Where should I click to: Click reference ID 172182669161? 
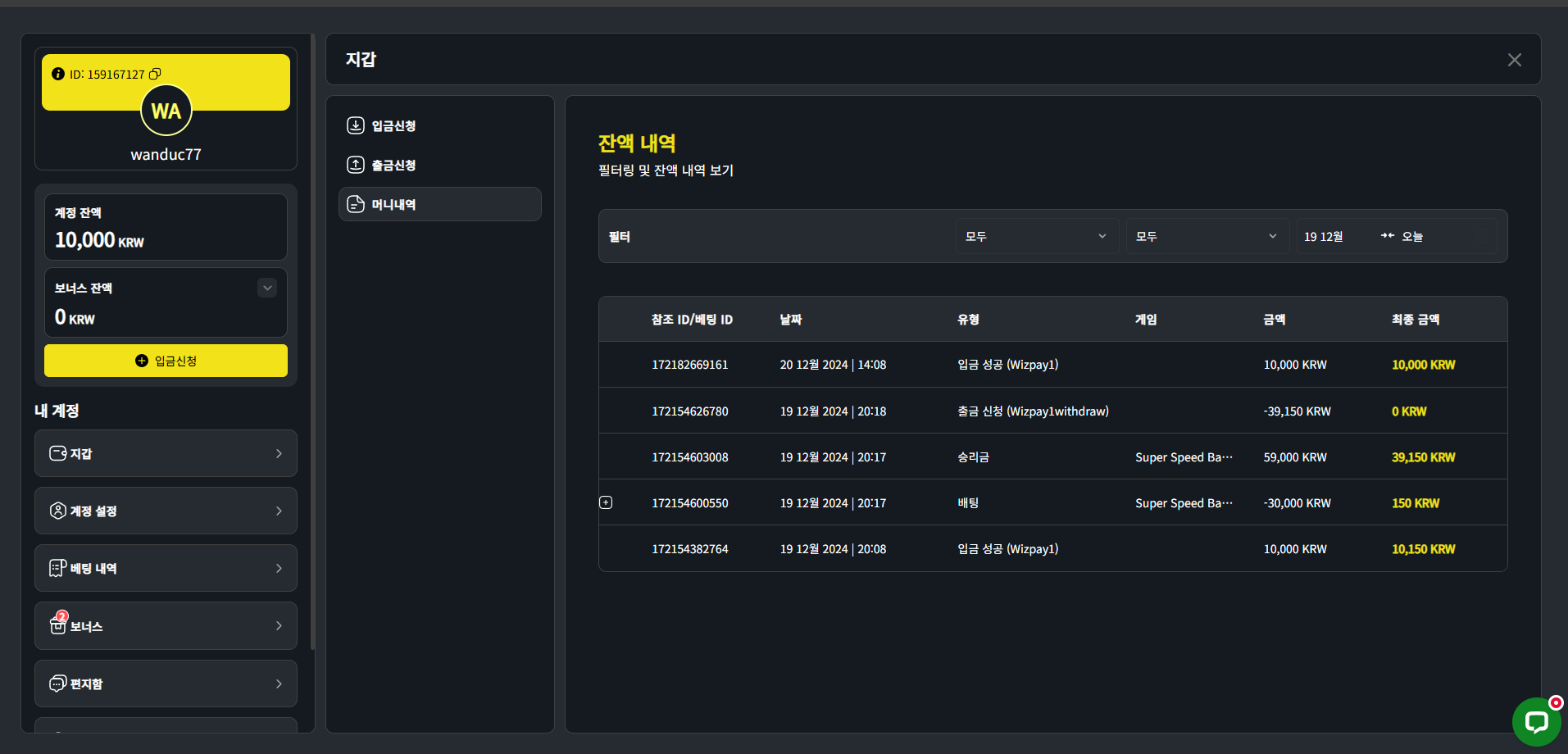click(x=690, y=365)
